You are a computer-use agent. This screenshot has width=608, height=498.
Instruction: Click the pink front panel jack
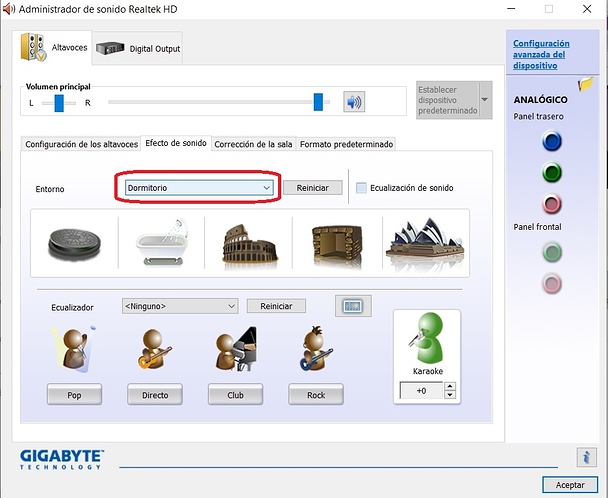[x=551, y=284]
